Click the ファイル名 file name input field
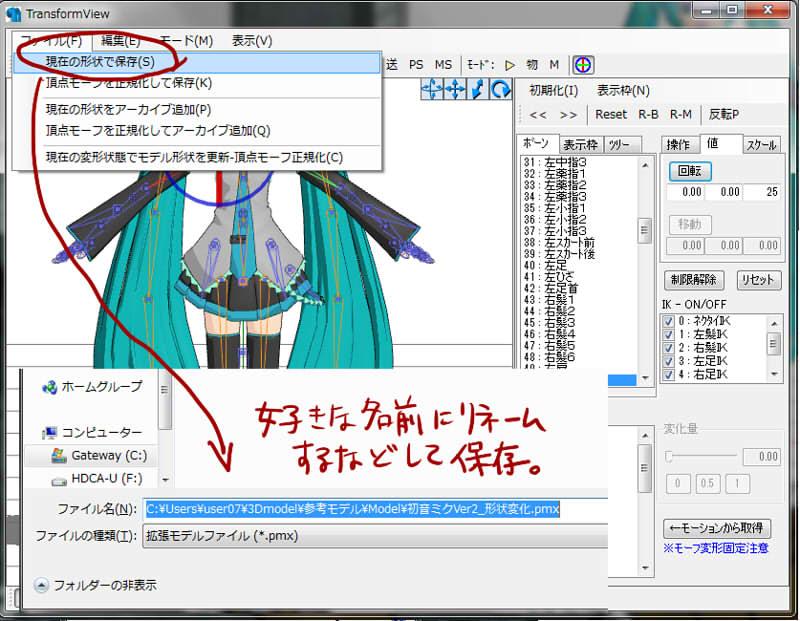800x621 pixels. point(375,509)
